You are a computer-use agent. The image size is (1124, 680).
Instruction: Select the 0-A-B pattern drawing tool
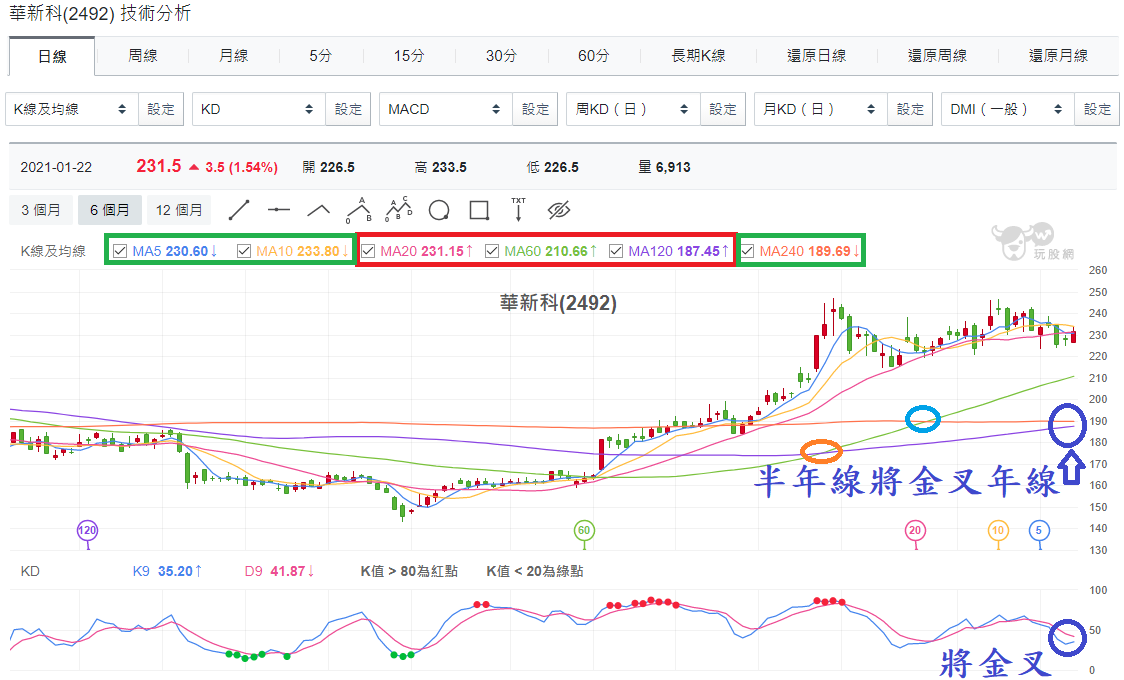point(359,210)
